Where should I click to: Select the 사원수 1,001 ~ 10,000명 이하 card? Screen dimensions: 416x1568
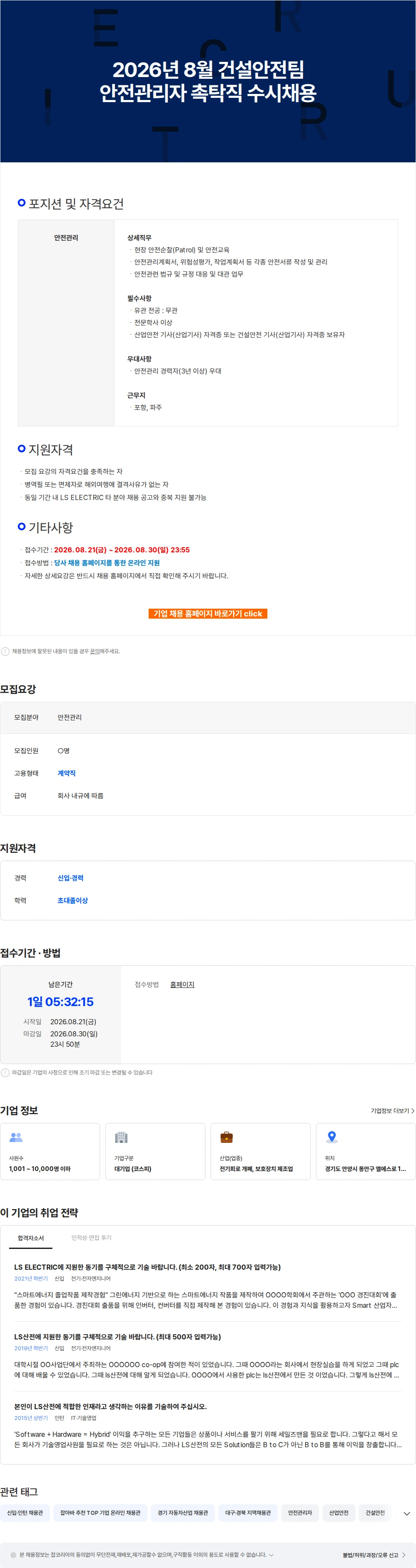click(x=50, y=1152)
